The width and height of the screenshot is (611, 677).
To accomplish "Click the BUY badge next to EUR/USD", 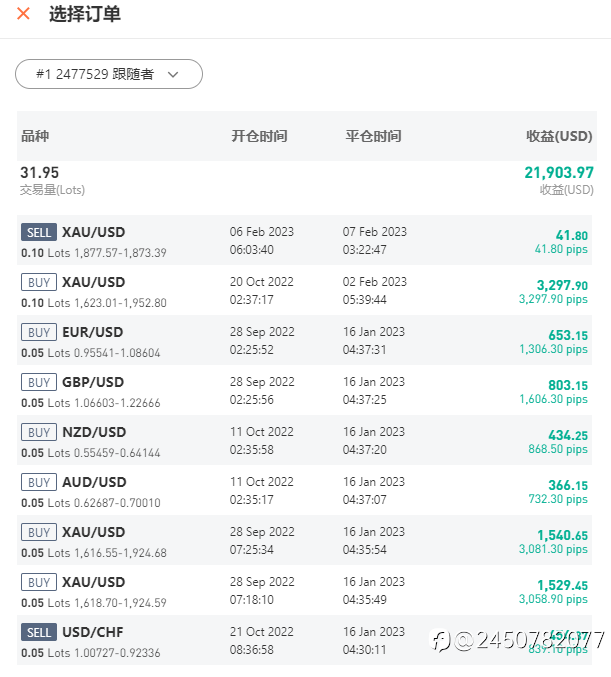I will click(x=39, y=332).
